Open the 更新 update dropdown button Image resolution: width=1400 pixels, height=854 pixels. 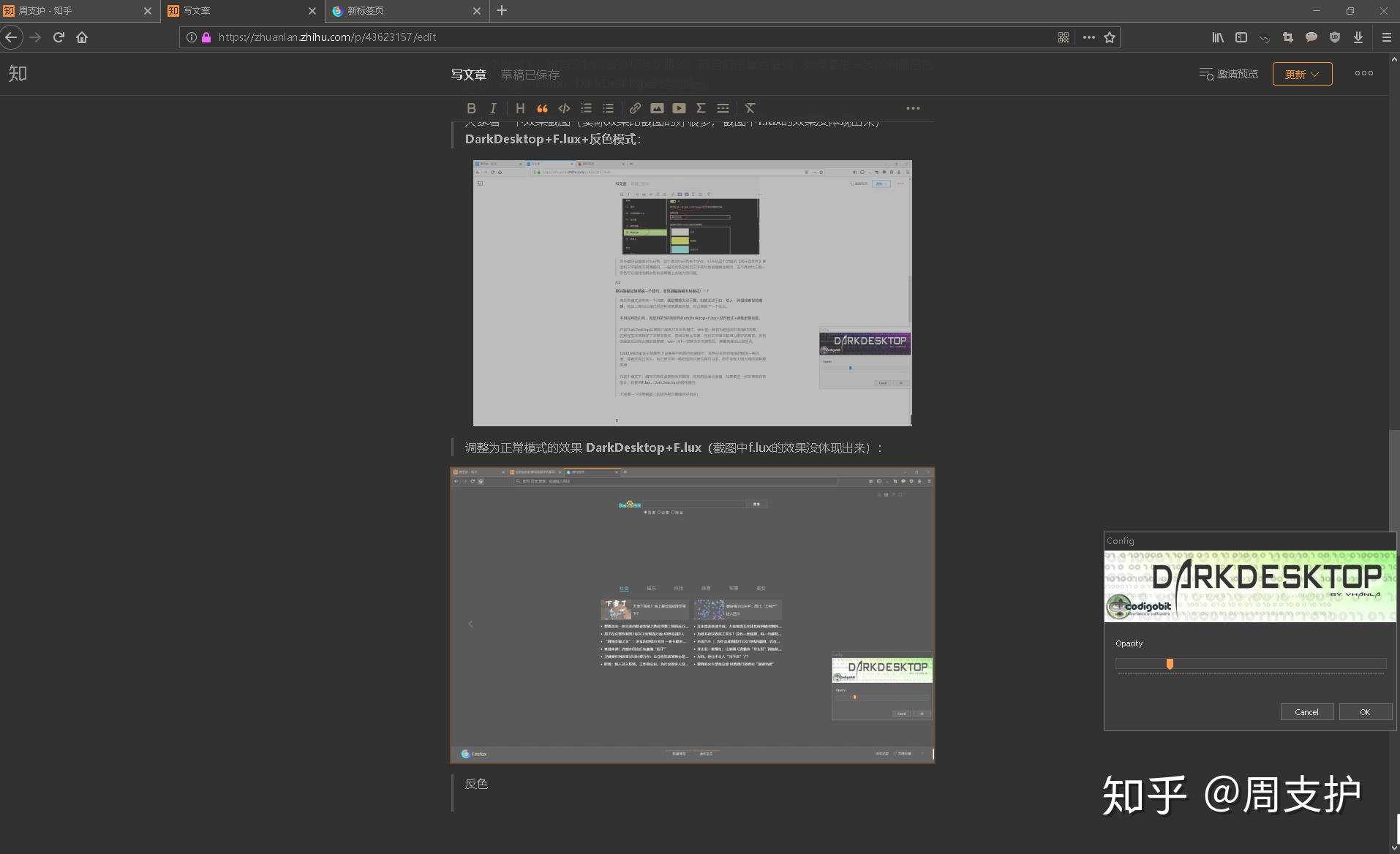[x=1302, y=74]
